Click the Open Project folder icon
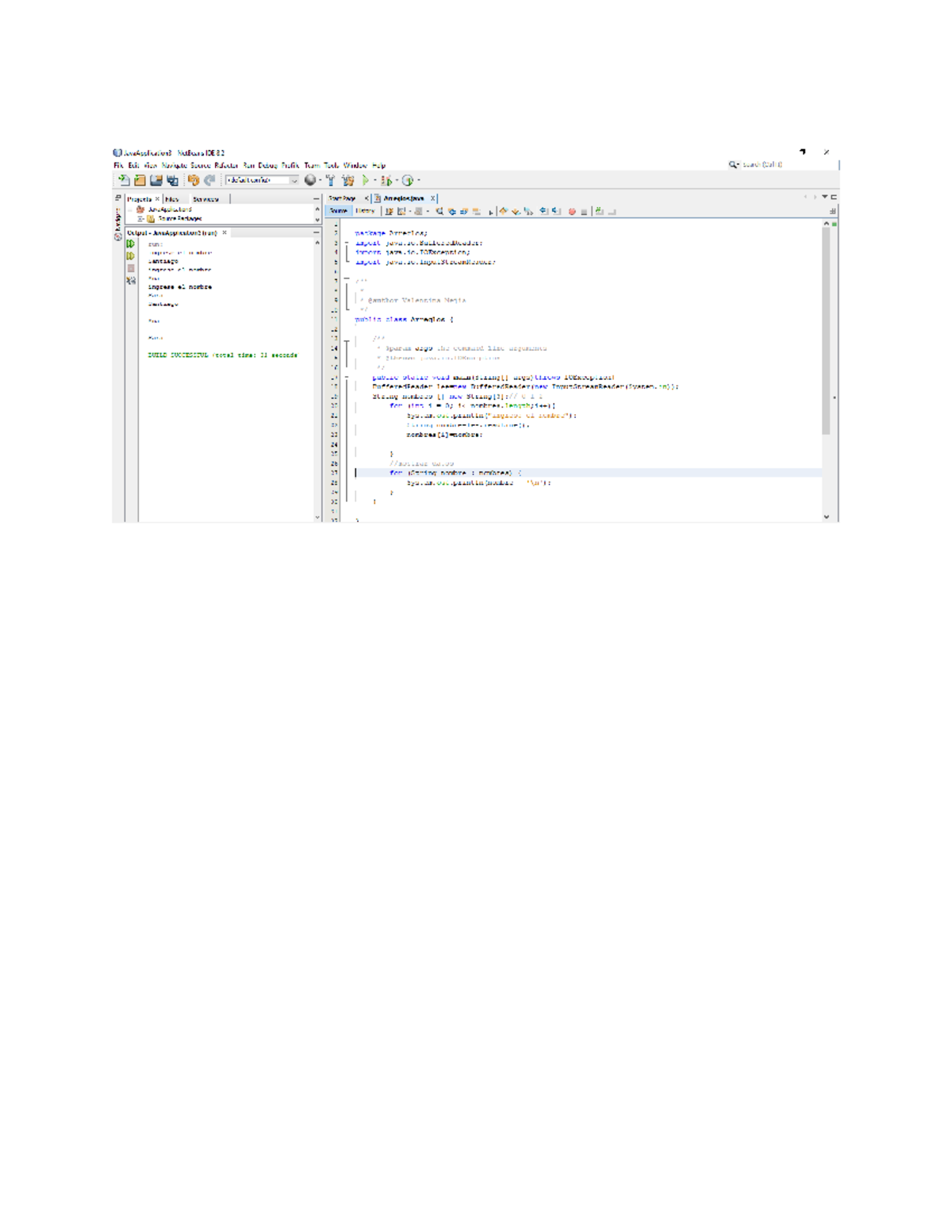 click(157, 180)
